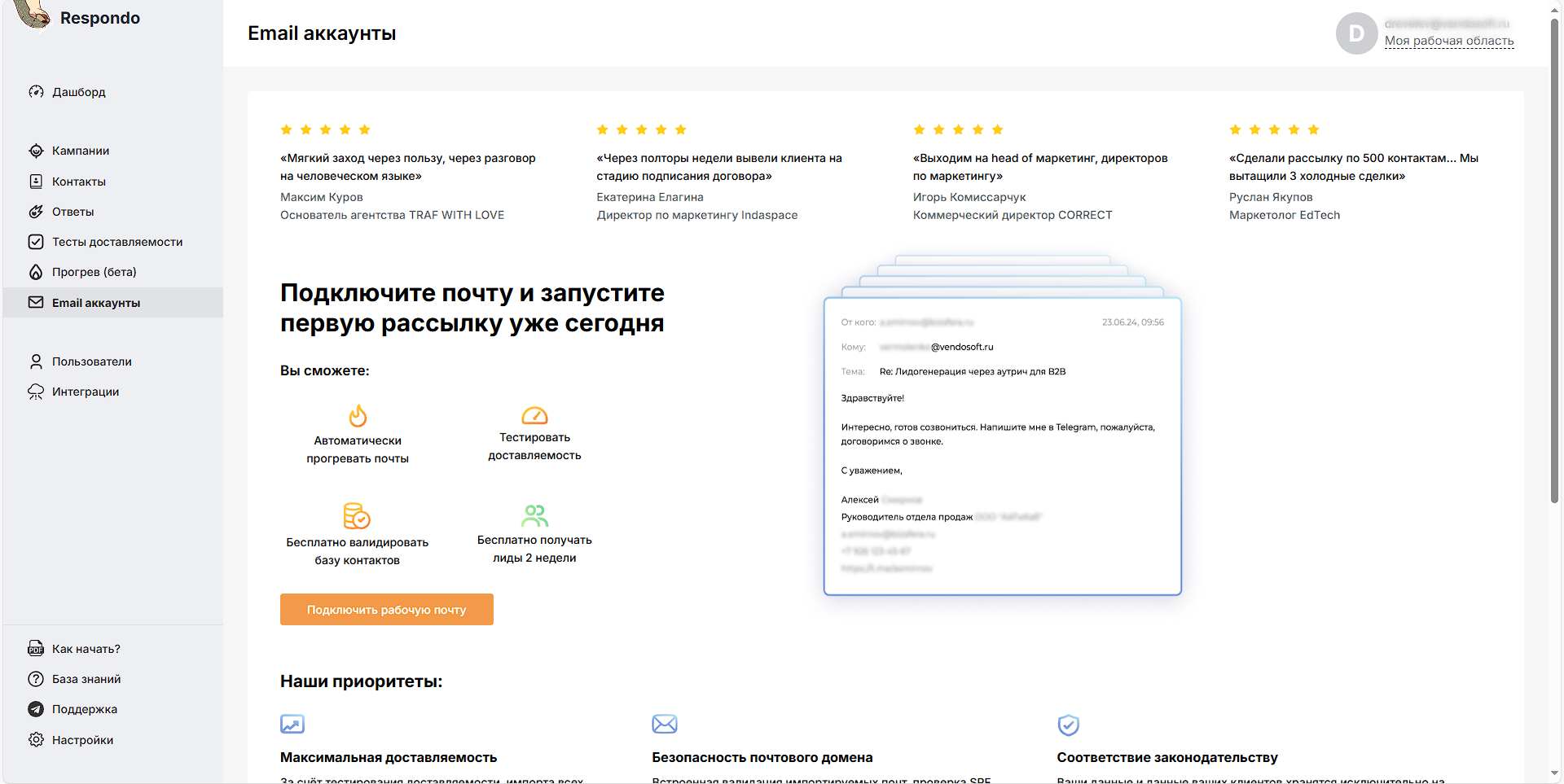
Task: Switch to Тесты доставляемости section
Action: [x=117, y=241]
